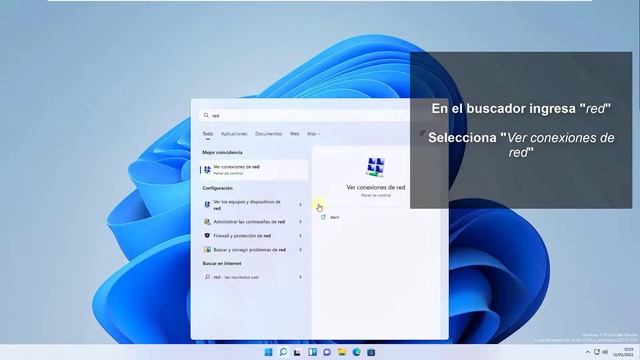Image resolution: width=640 pixels, height=360 pixels.
Task: Click the large network connections preview icon
Action: click(376, 167)
